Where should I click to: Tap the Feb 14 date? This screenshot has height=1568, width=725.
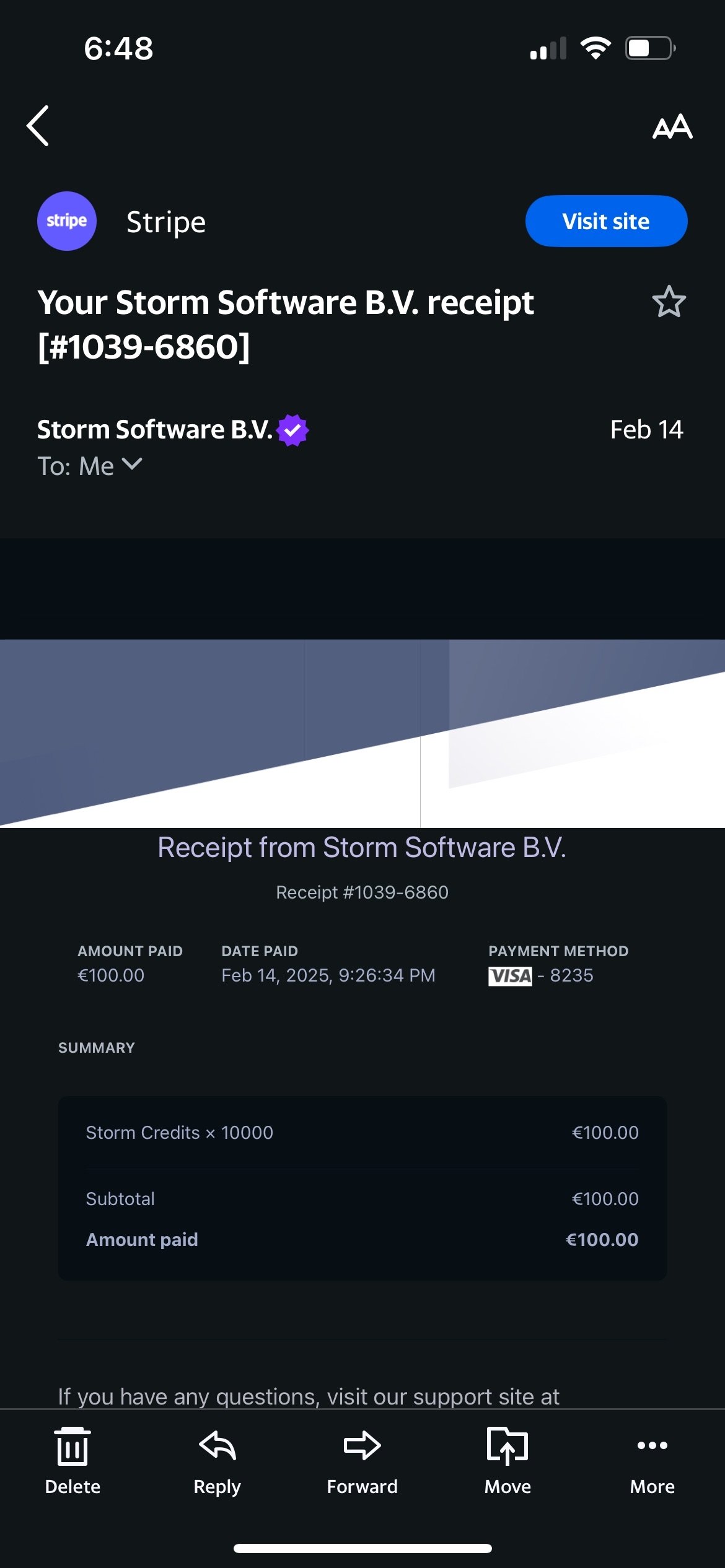[646, 430]
